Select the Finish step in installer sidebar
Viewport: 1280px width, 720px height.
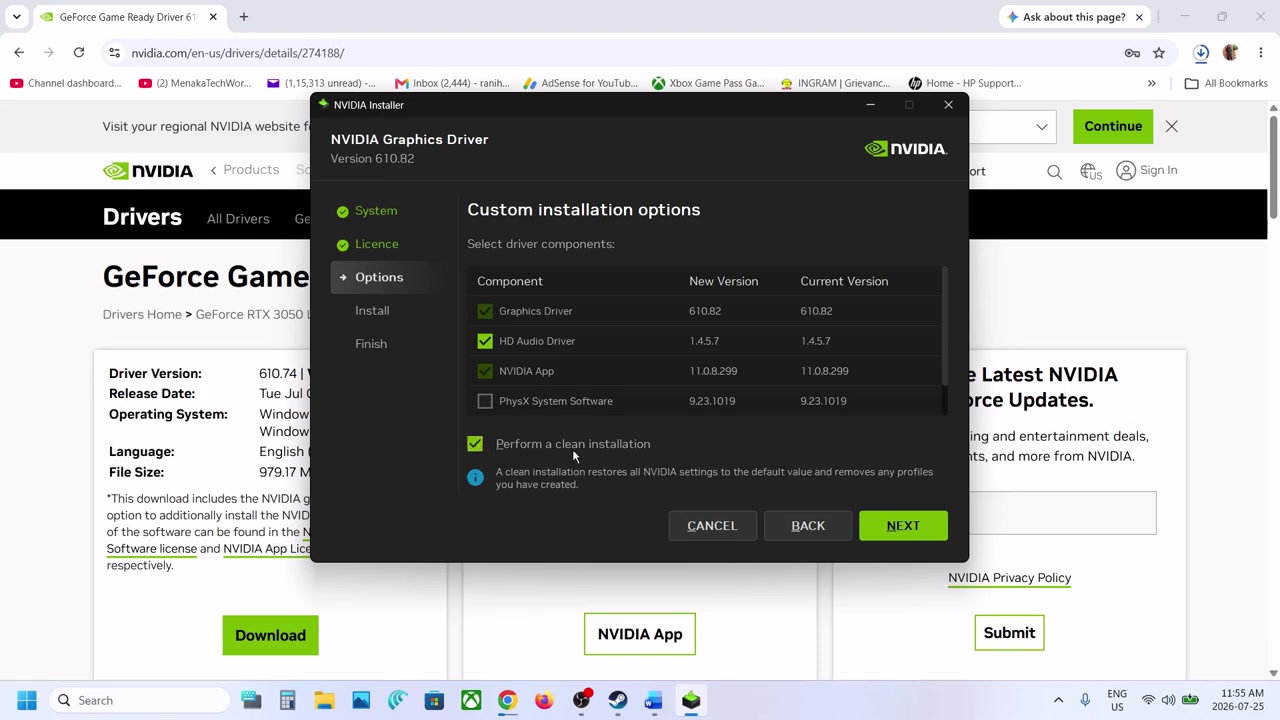(x=371, y=344)
